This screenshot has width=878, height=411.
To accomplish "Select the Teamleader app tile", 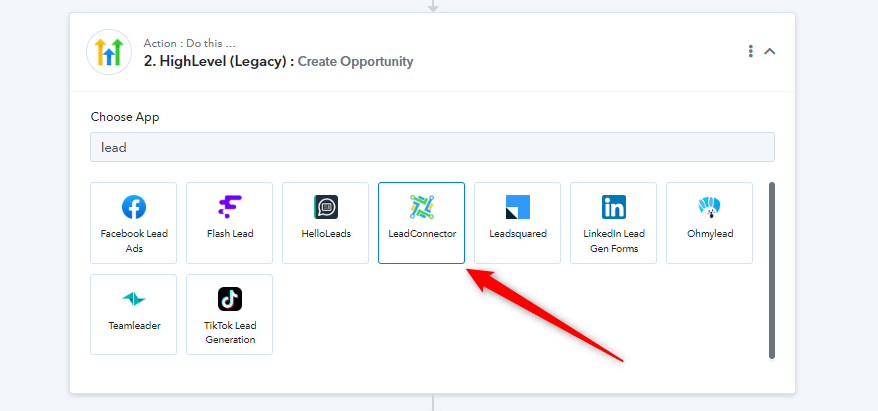I will (133, 314).
